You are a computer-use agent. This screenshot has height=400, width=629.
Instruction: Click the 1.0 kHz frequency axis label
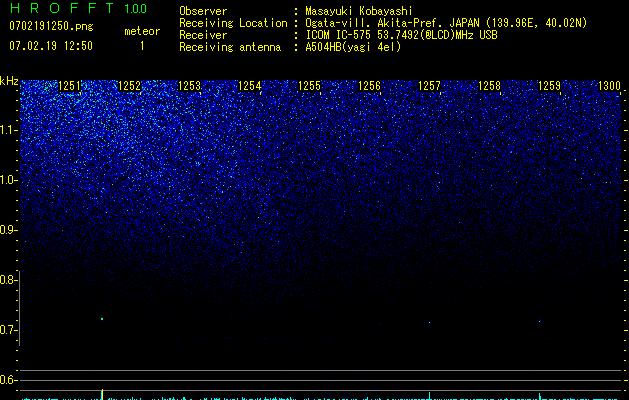8,180
